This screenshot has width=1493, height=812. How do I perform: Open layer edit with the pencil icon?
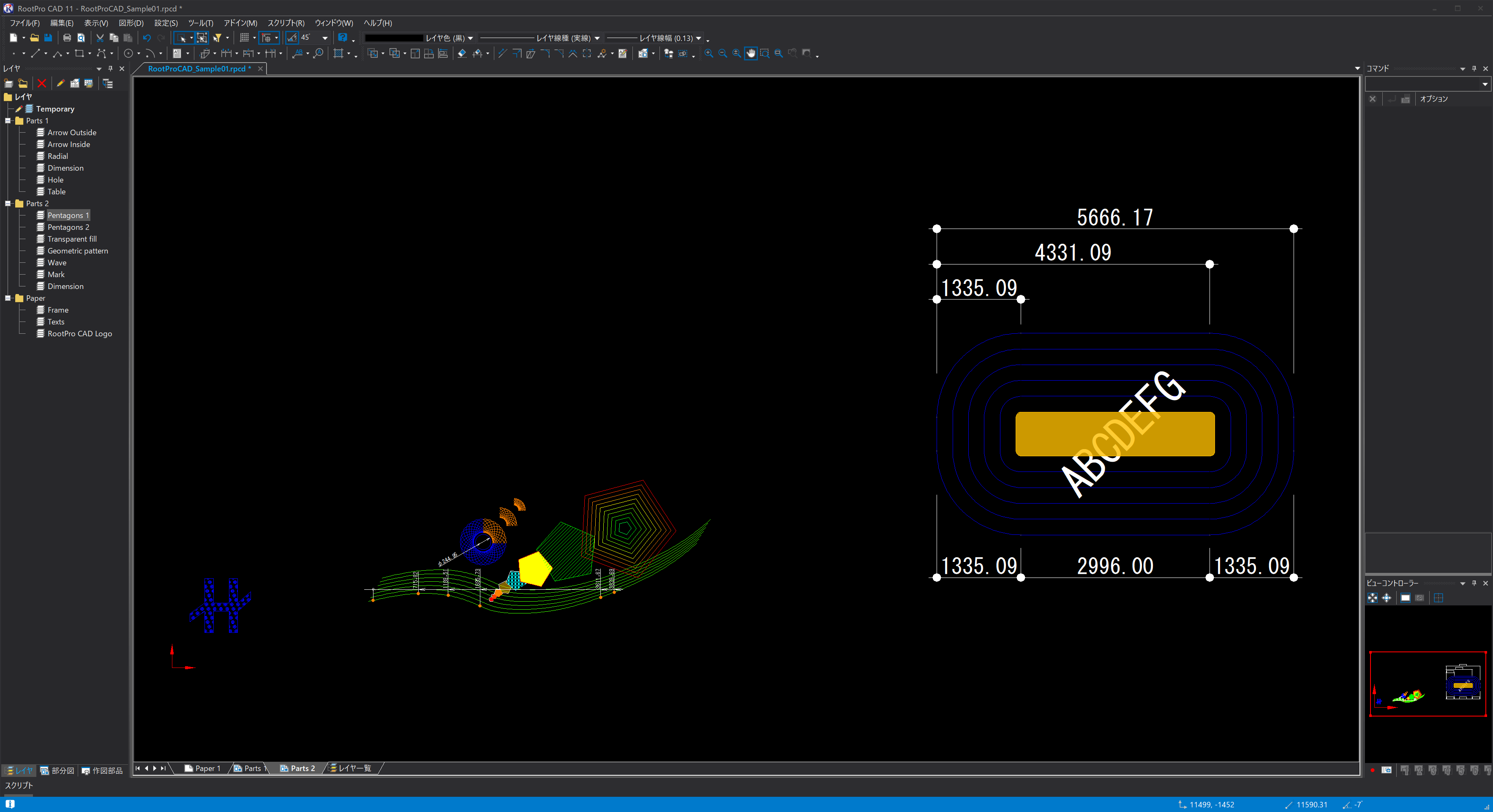[x=60, y=84]
